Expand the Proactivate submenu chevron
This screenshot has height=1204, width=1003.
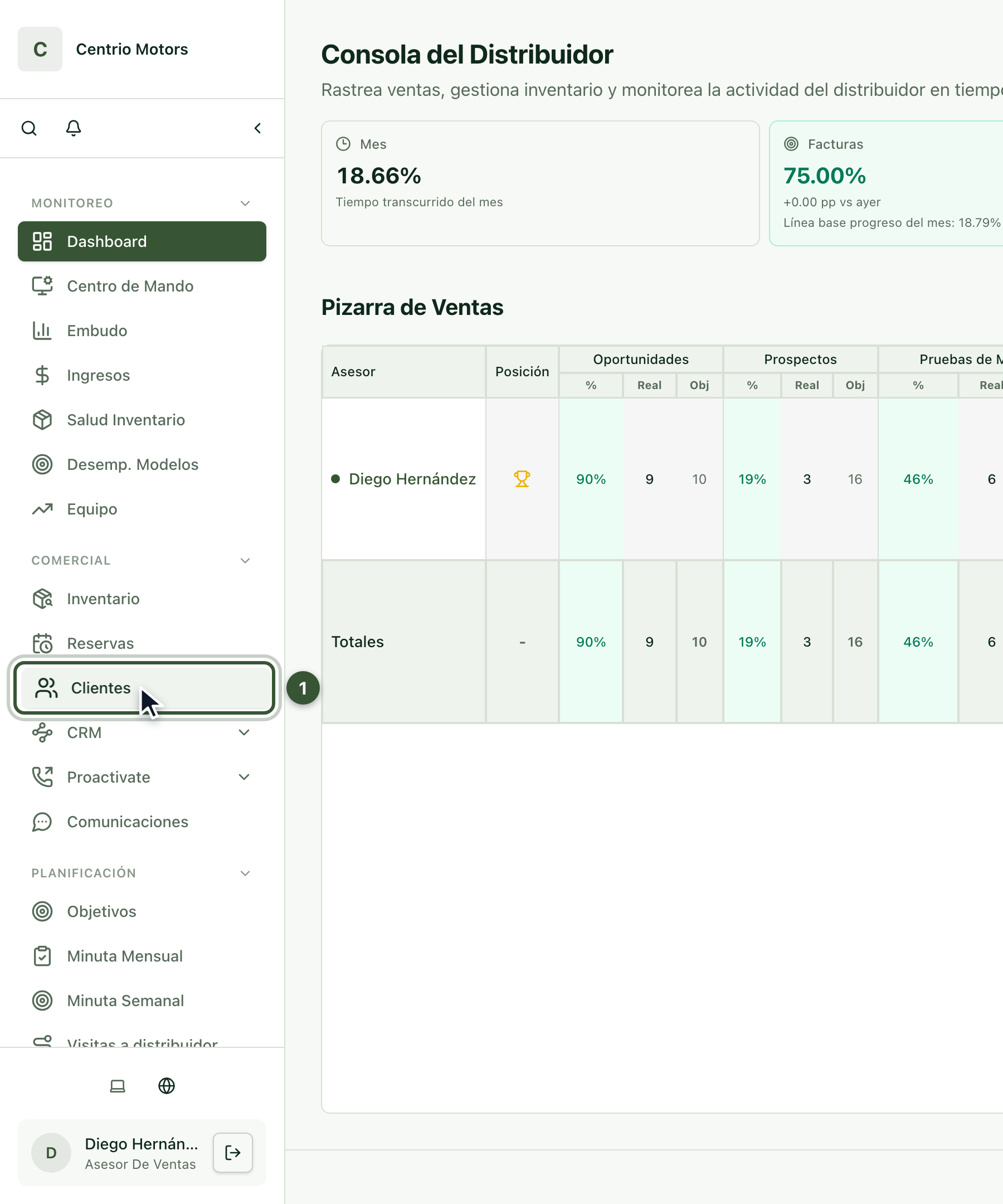pos(244,778)
